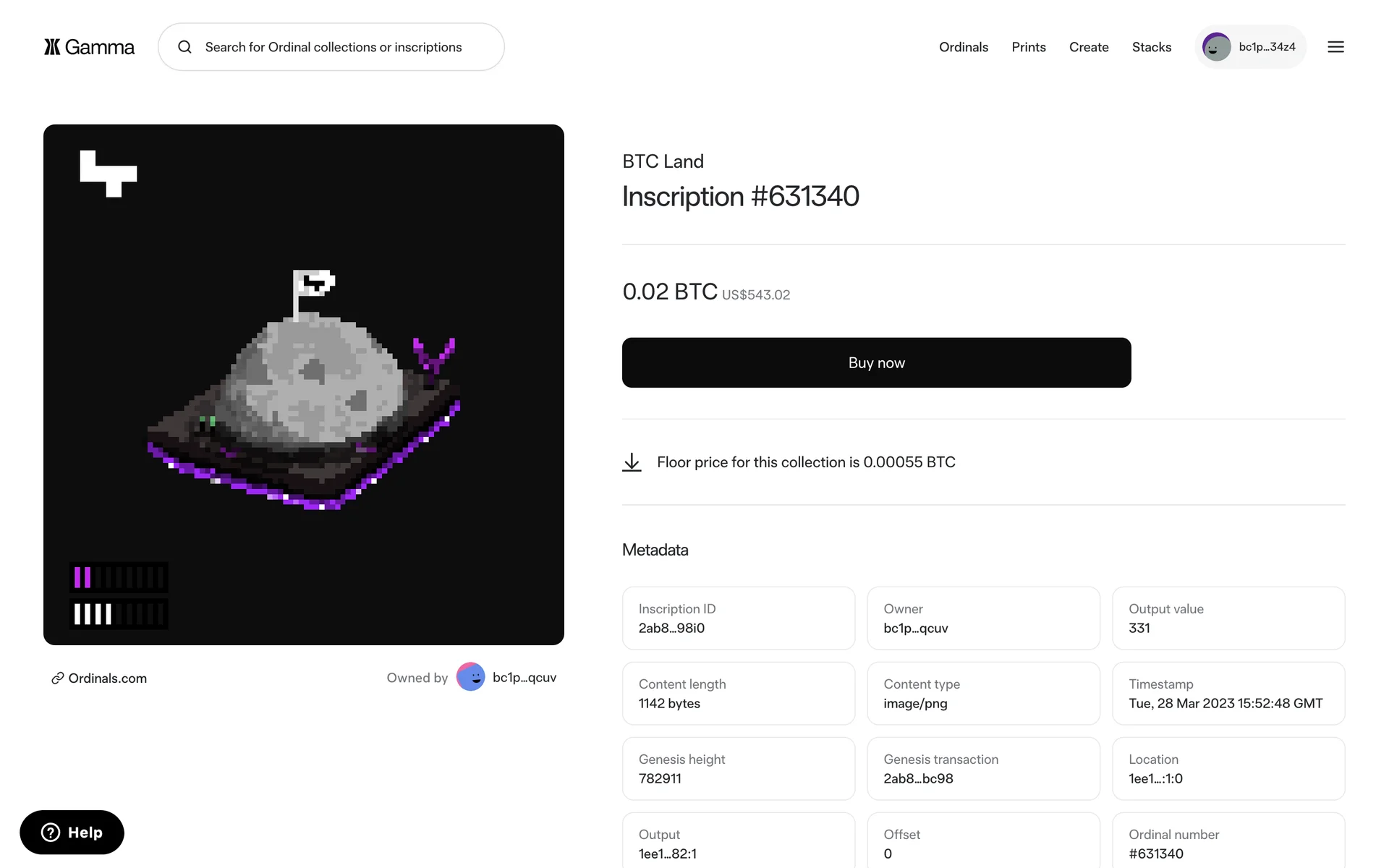This screenshot has height=868, width=1389.
Task: Click the chain link icon beside Ordinals.com
Action: 57,678
